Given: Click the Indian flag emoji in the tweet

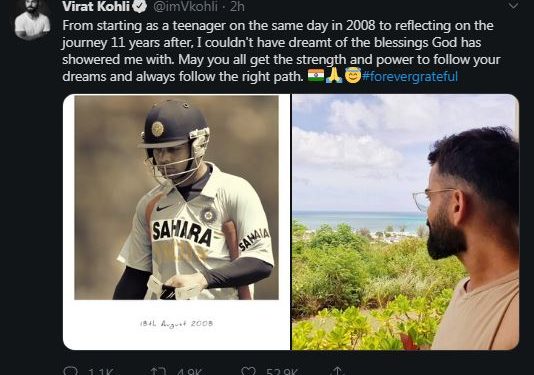Looking at the screenshot, I should 316,75.
